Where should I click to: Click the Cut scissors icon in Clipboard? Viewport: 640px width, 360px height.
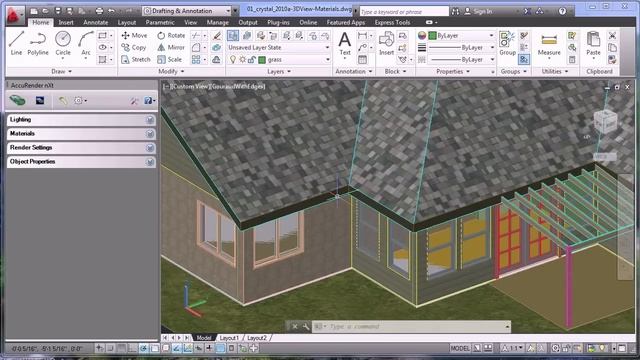tap(612, 36)
